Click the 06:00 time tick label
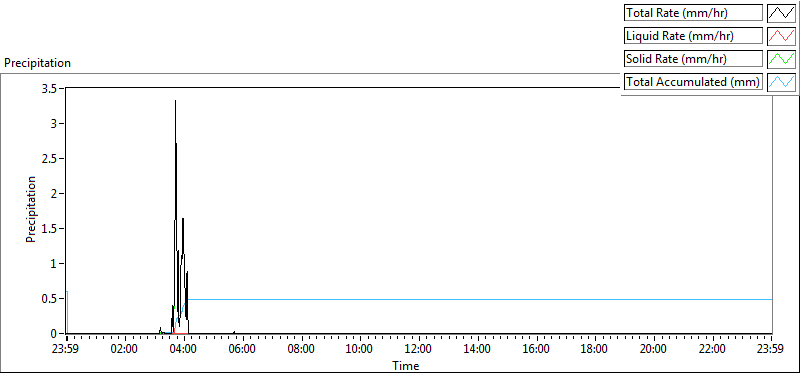The height and width of the screenshot is (373, 800). 242,350
